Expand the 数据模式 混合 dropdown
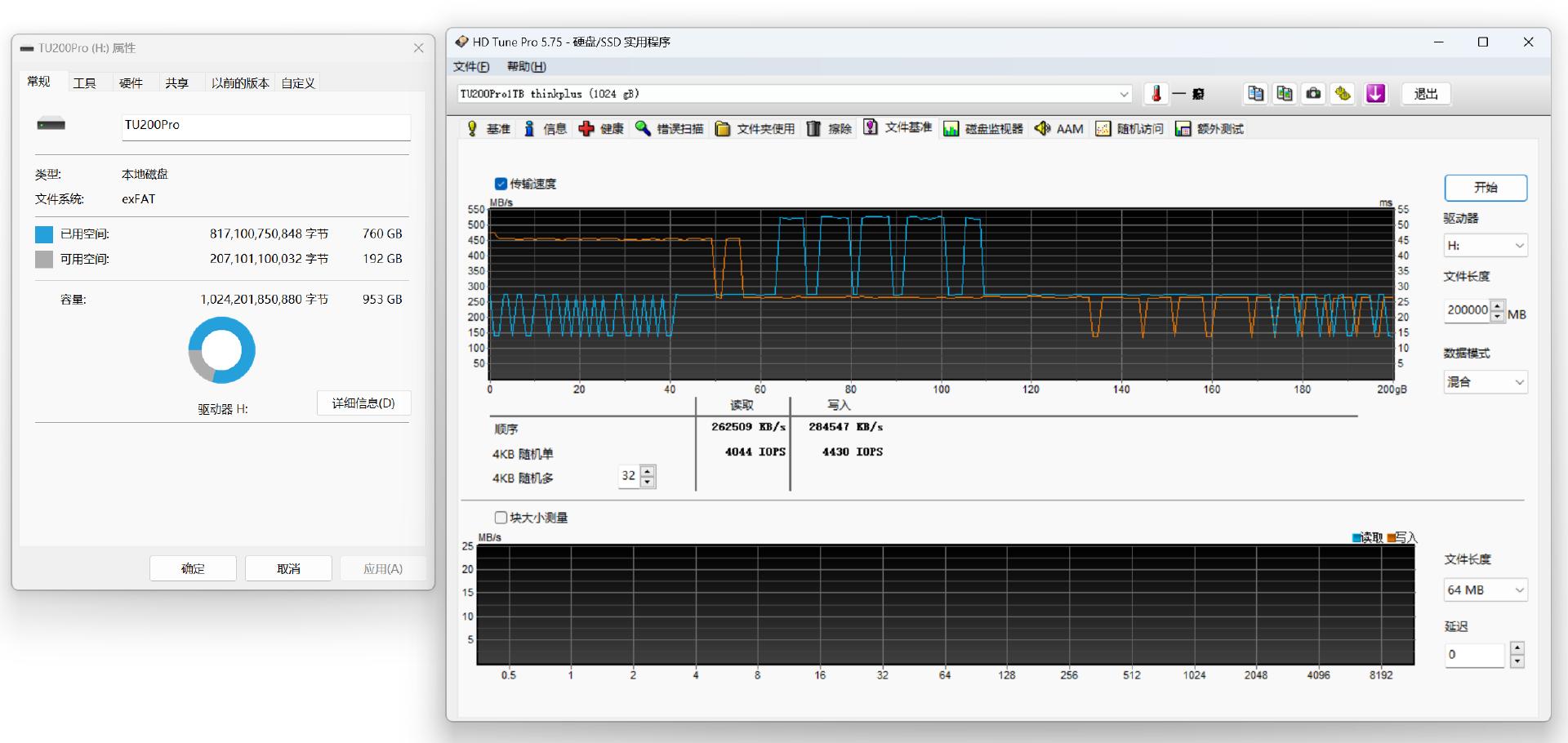The image size is (1568, 743). (1485, 382)
